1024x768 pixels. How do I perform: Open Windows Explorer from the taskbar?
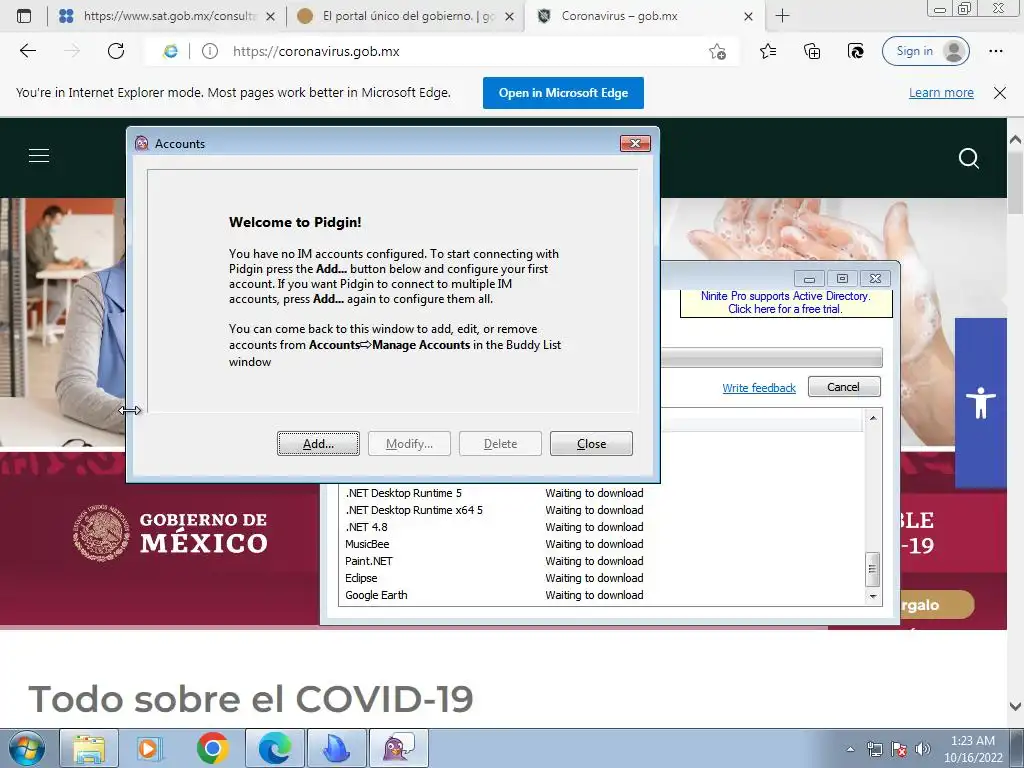coord(89,748)
